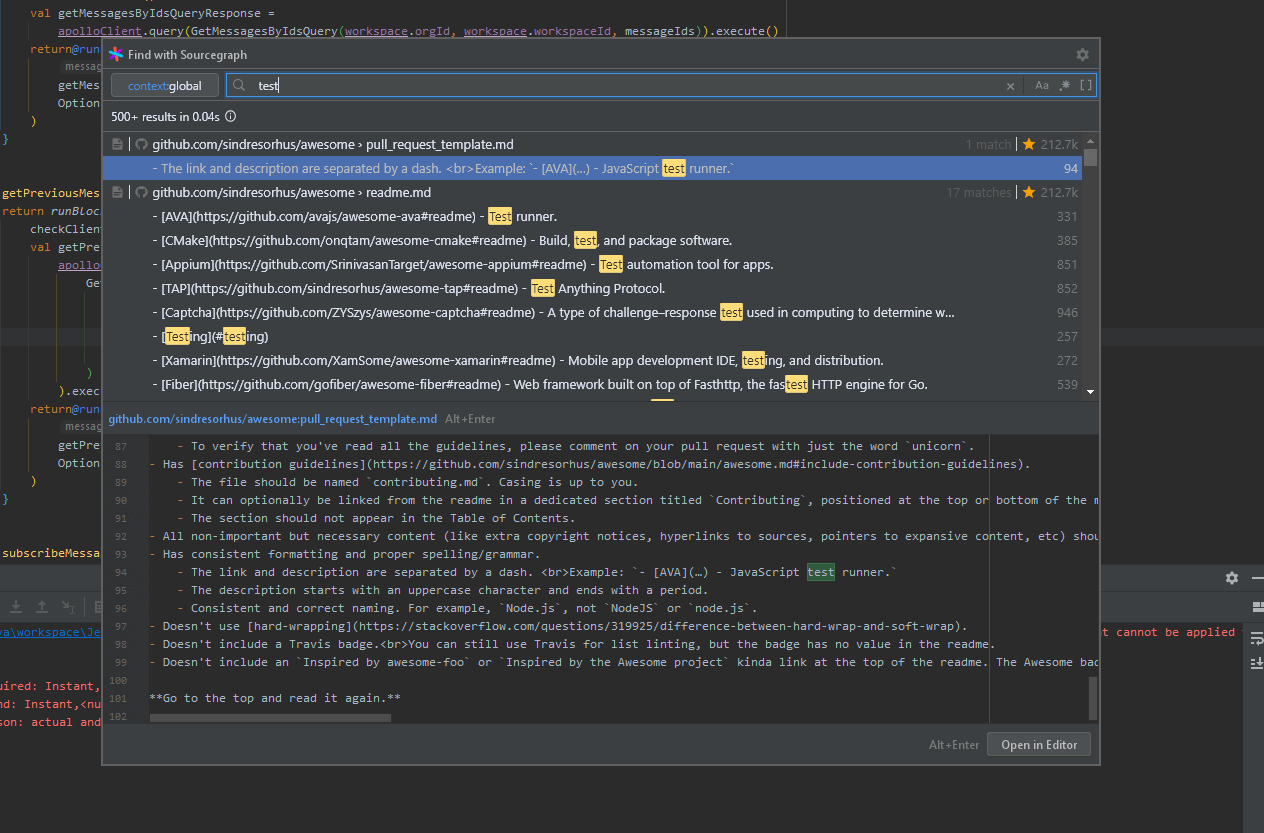Select the '[Appium]' Test automation result
This screenshot has height=833, width=1264.
click(593, 264)
